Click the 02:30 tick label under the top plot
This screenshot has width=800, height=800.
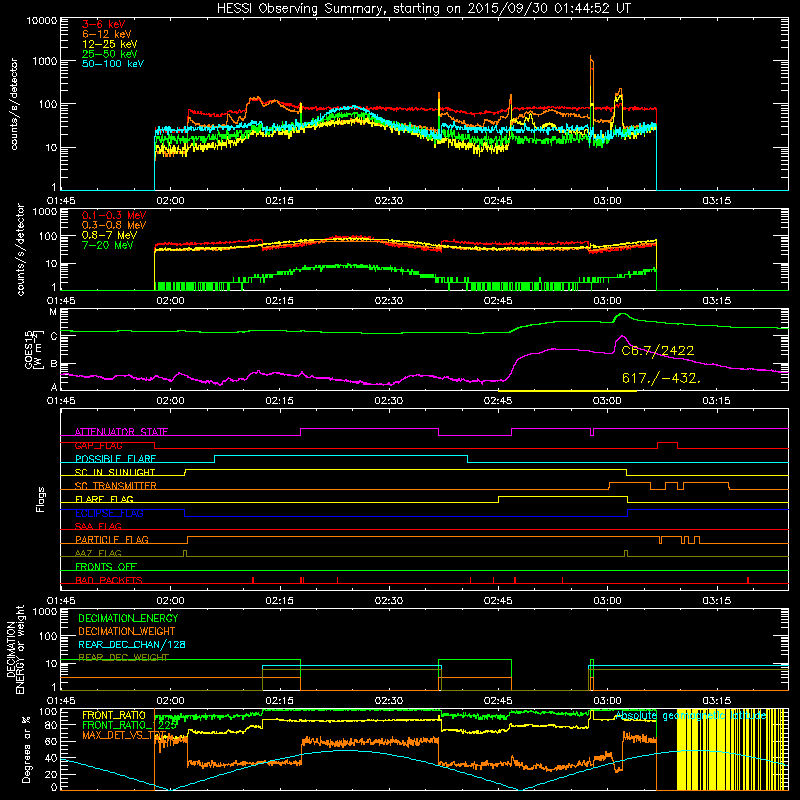[x=389, y=201]
